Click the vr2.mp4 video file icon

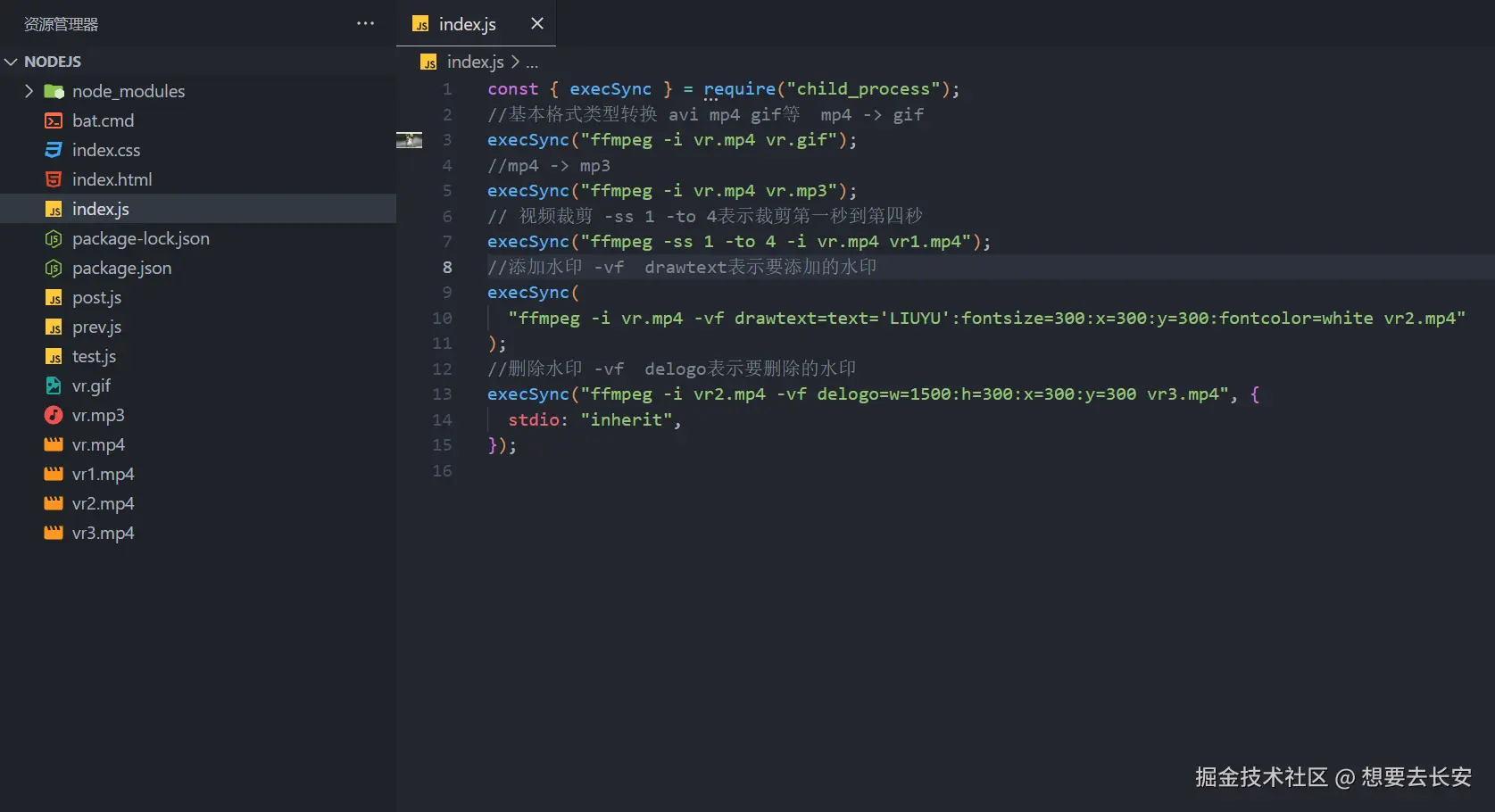(54, 503)
